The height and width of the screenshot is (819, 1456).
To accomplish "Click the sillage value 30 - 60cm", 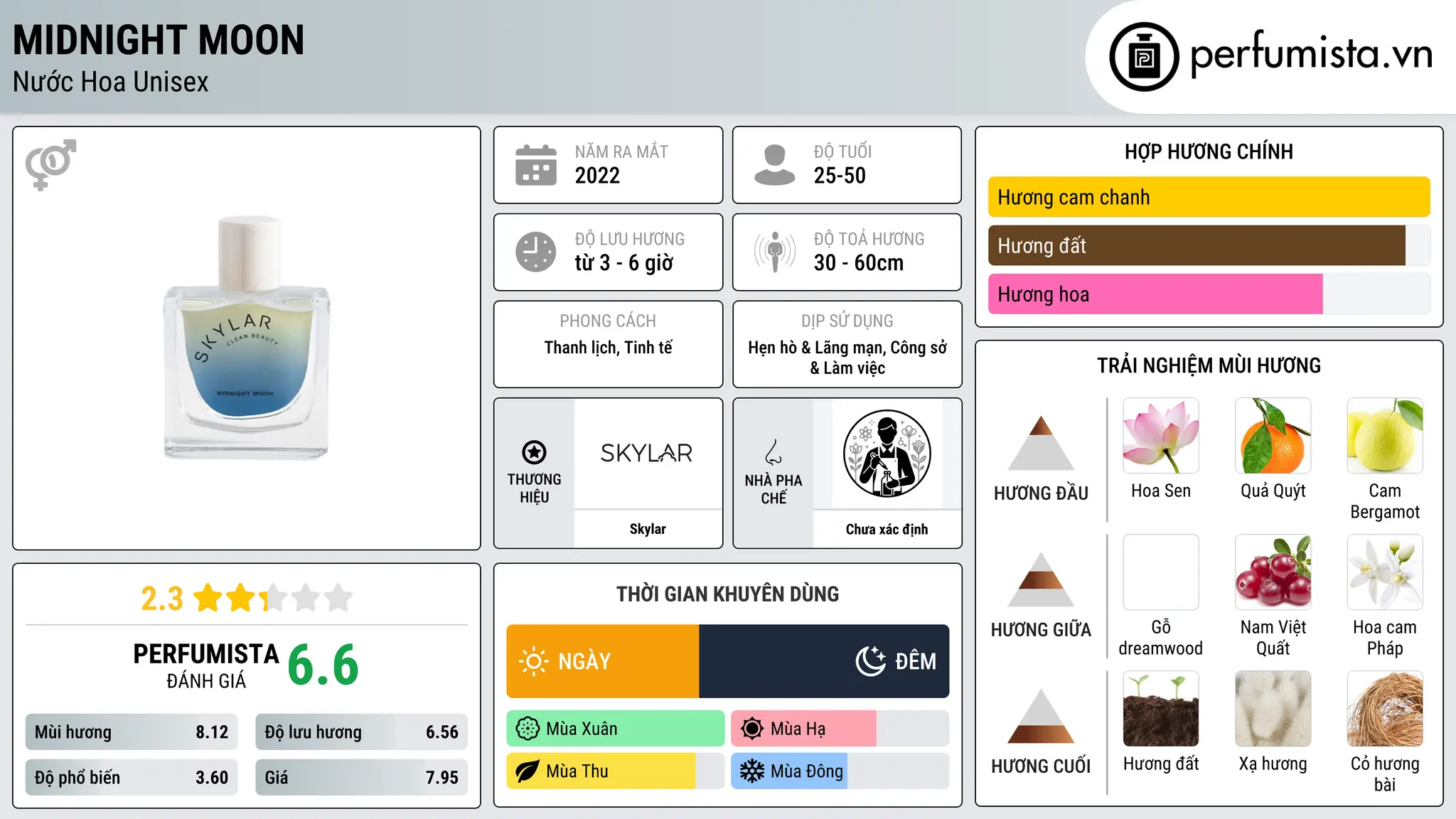I will tap(859, 263).
